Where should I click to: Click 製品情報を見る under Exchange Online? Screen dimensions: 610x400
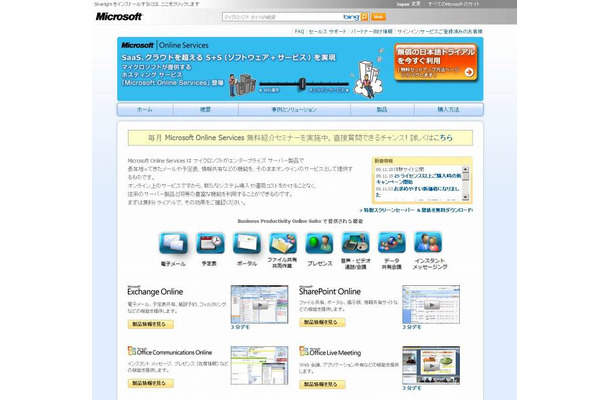(x=151, y=324)
